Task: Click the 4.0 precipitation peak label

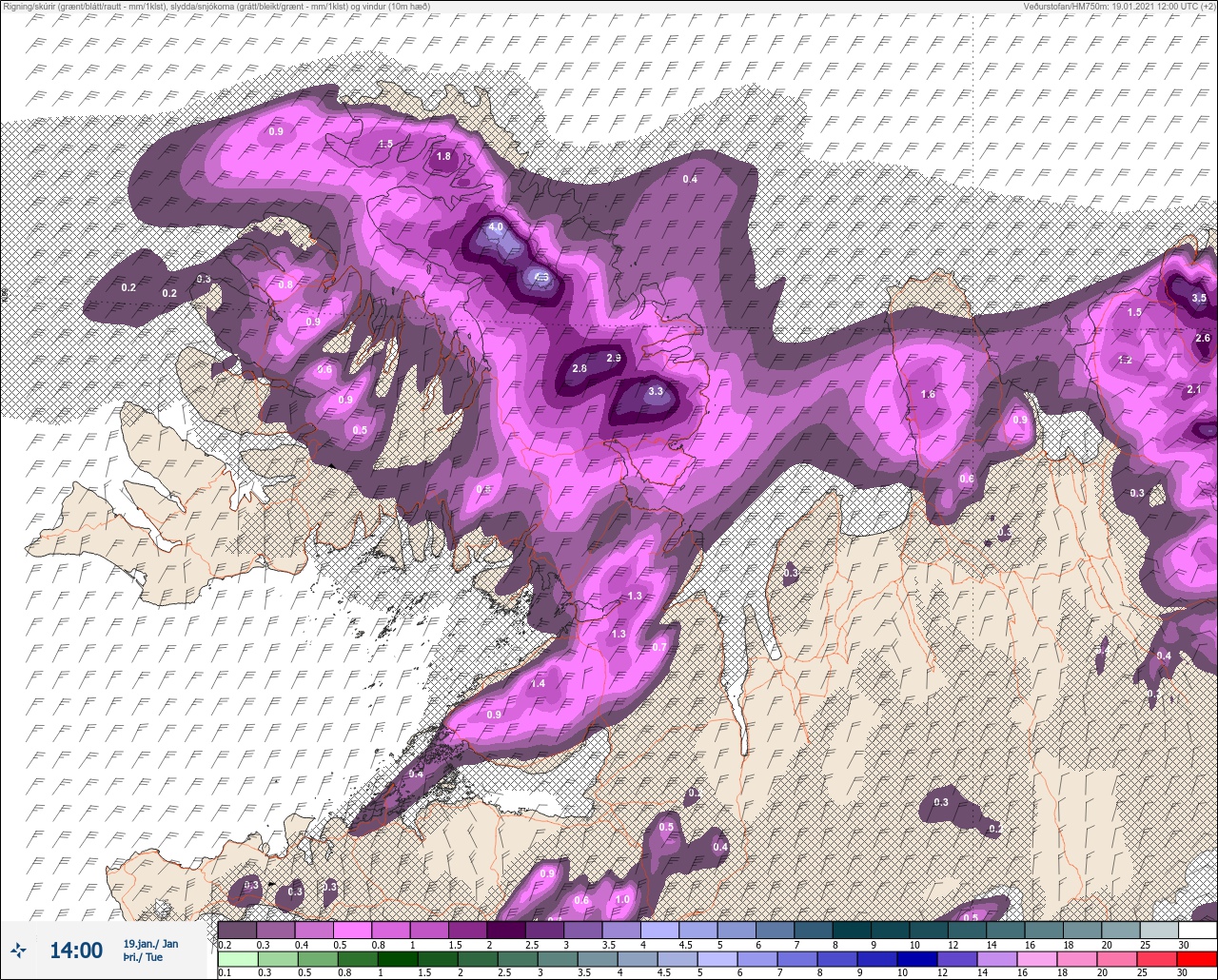Action: (x=495, y=227)
